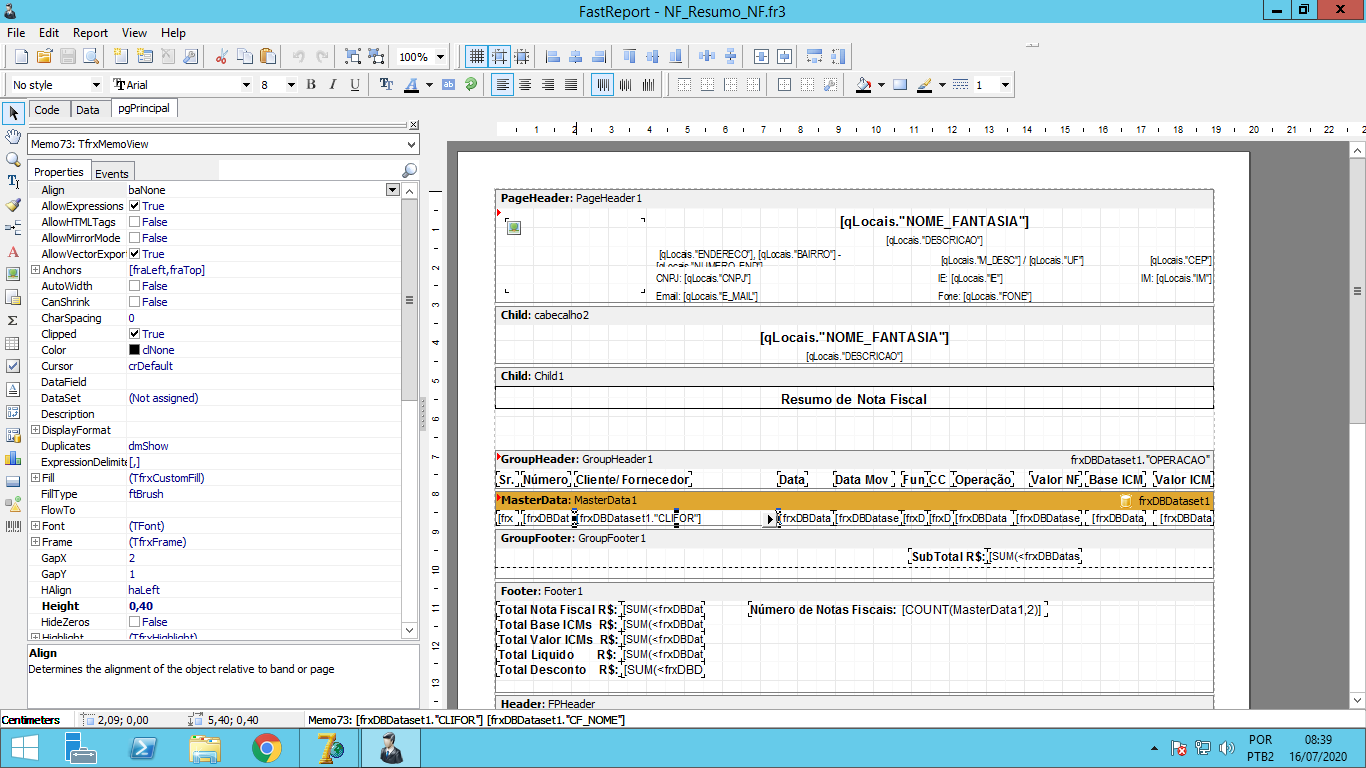
Task: Switch to the Events tab in inspector
Action: point(112,173)
